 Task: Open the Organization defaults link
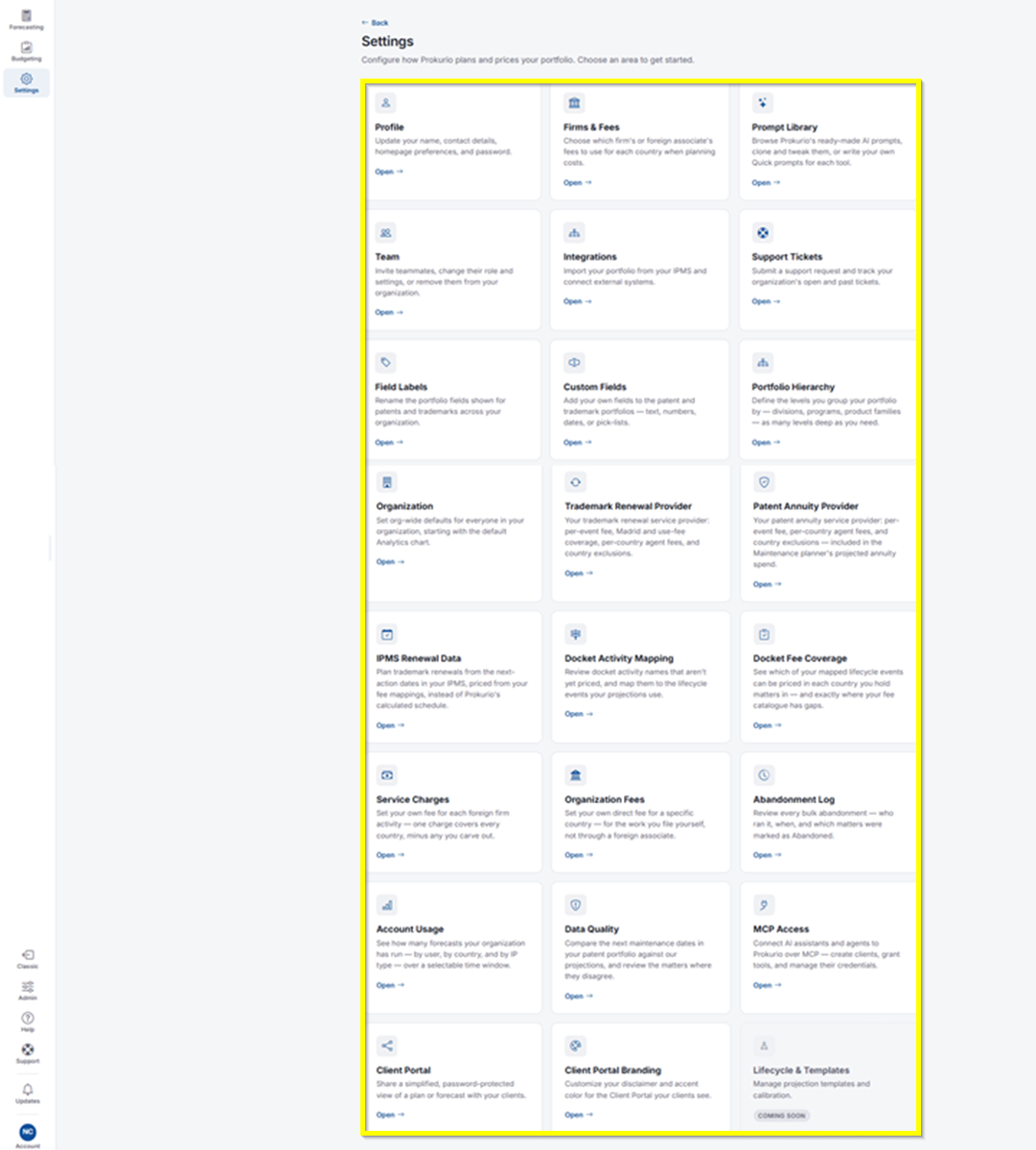(391, 562)
